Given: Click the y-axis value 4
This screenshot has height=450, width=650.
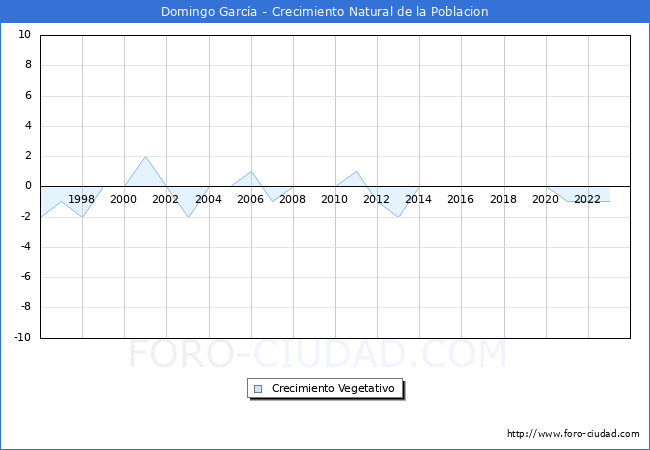Looking at the screenshot, I should click(x=28, y=125).
